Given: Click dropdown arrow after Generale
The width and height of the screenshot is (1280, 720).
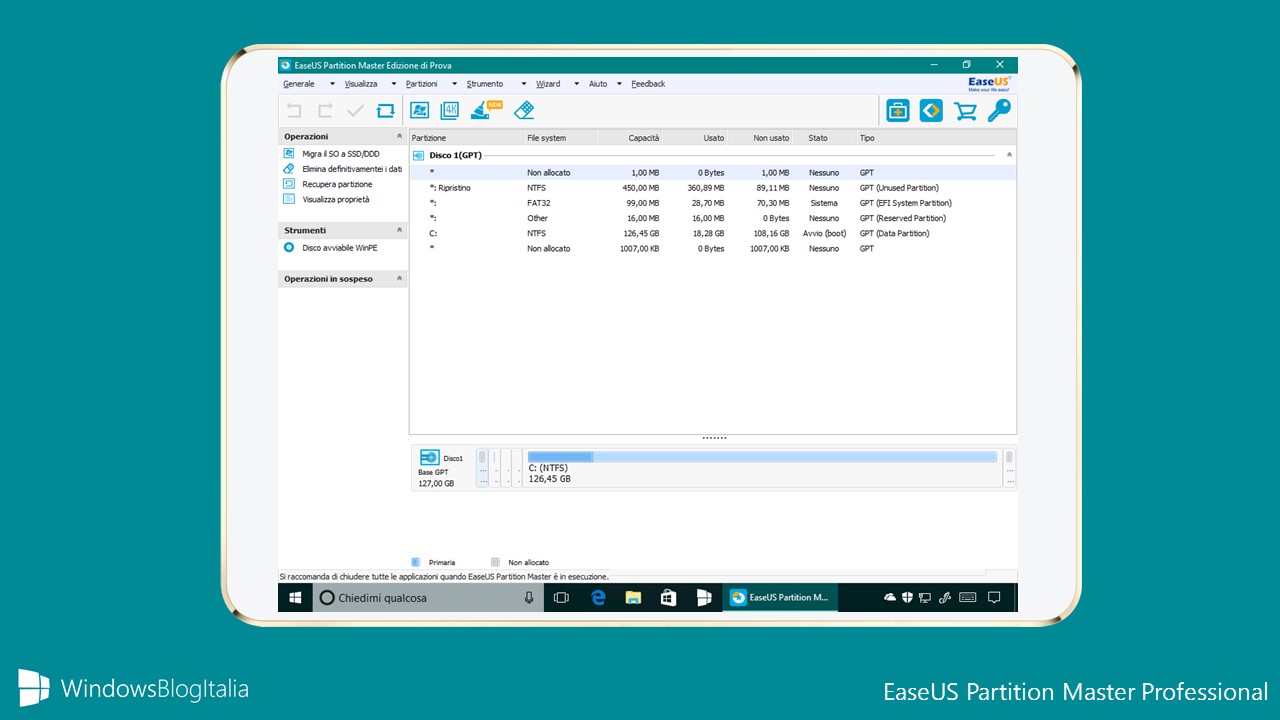Looking at the screenshot, I should tap(333, 84).
